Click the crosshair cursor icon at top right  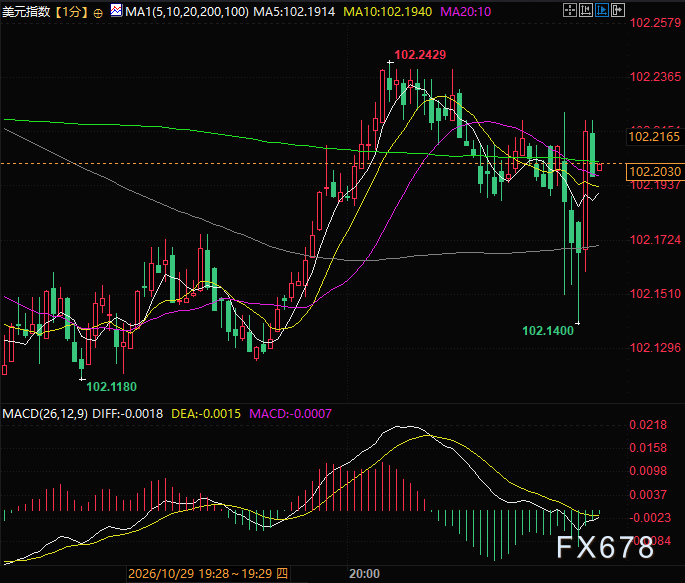tap(570, 10)
